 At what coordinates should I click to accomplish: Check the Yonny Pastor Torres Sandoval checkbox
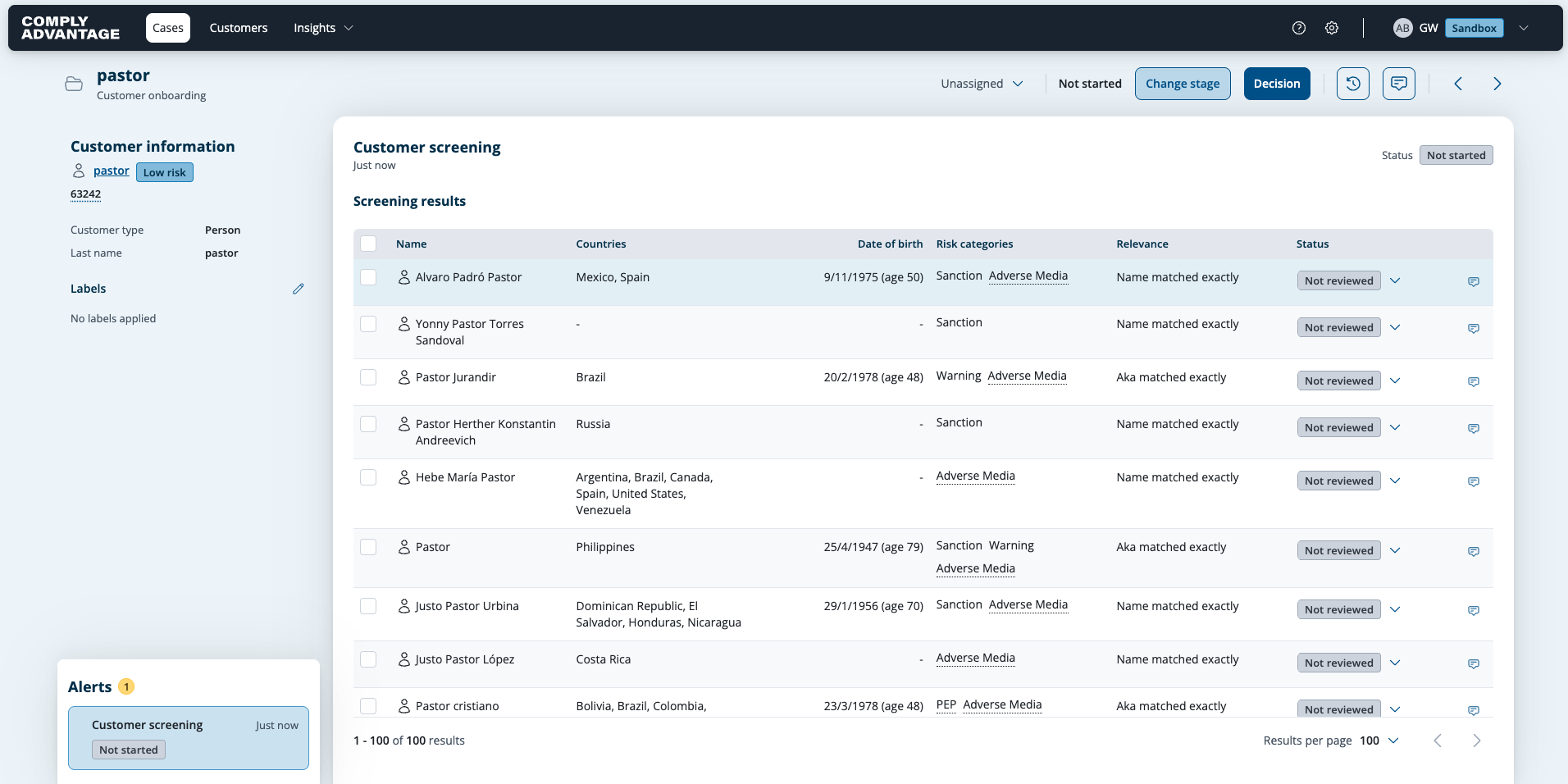click(x=368, y=324)
